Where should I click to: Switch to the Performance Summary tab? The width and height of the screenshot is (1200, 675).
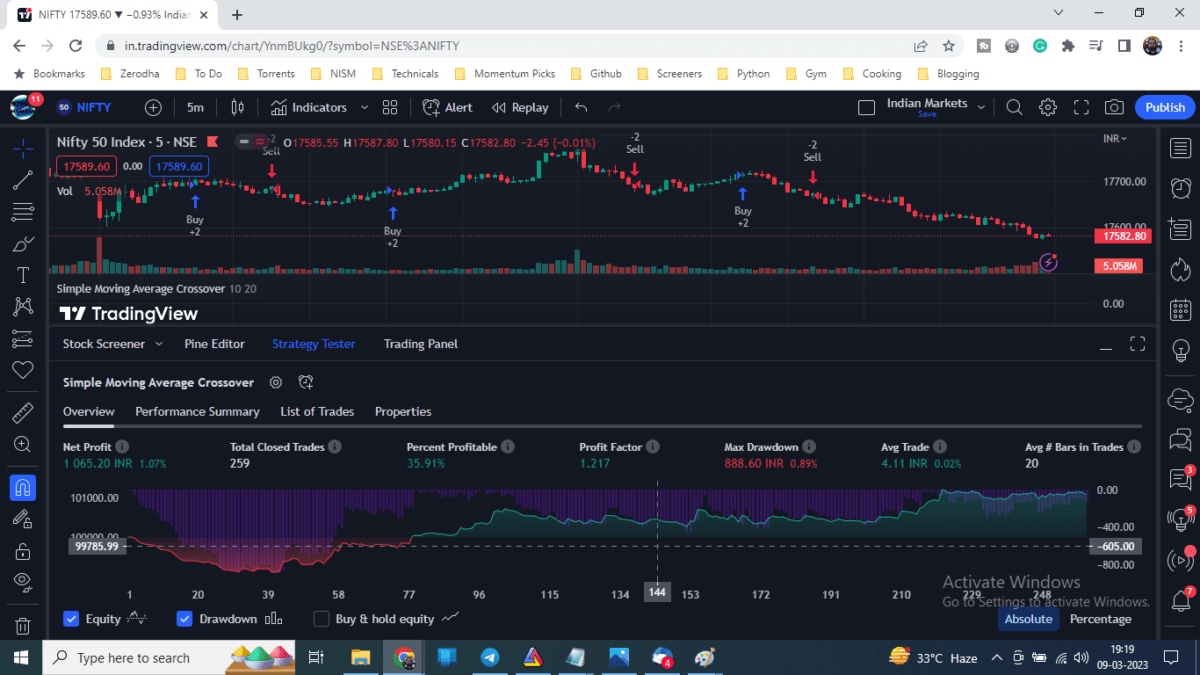pos(197,411)
